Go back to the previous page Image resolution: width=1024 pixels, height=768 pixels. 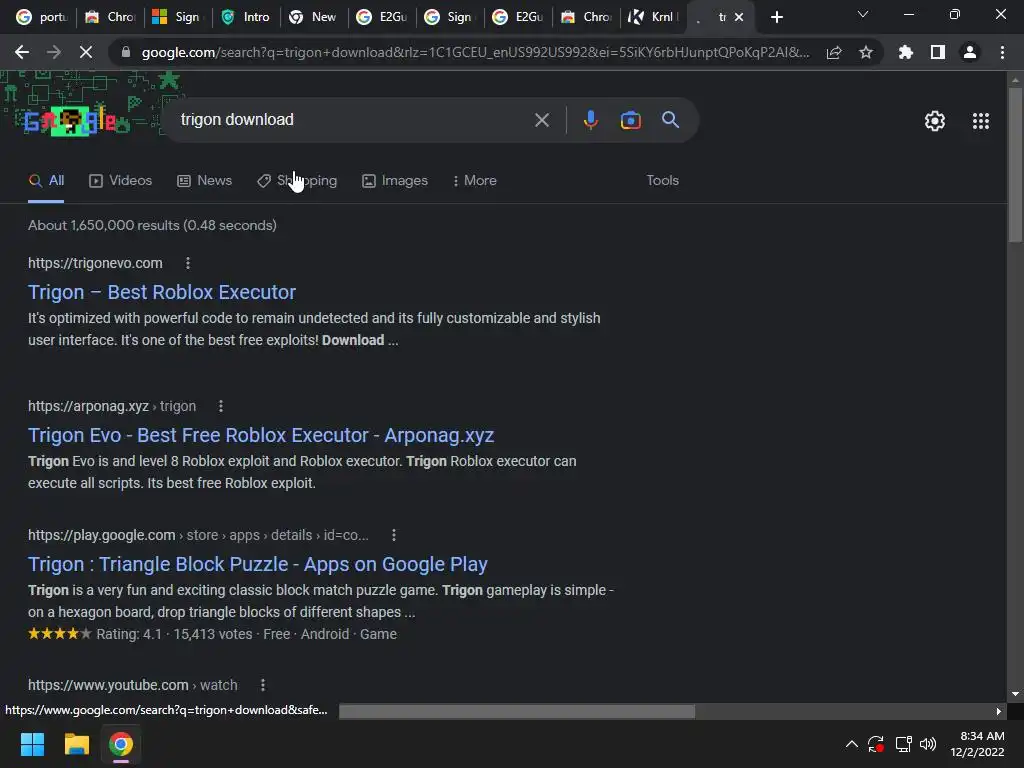pos(22,52)
